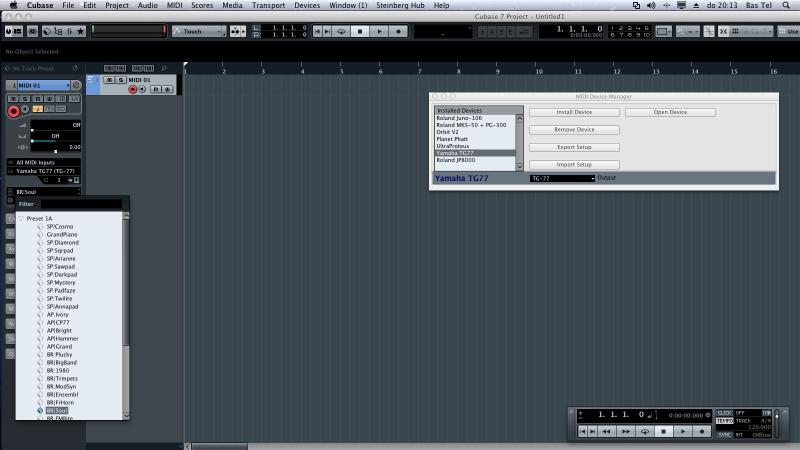This screenshot has width=800, height=450.
Task: Click Go to next marker in top toolbar
Action: pos(327,32)
